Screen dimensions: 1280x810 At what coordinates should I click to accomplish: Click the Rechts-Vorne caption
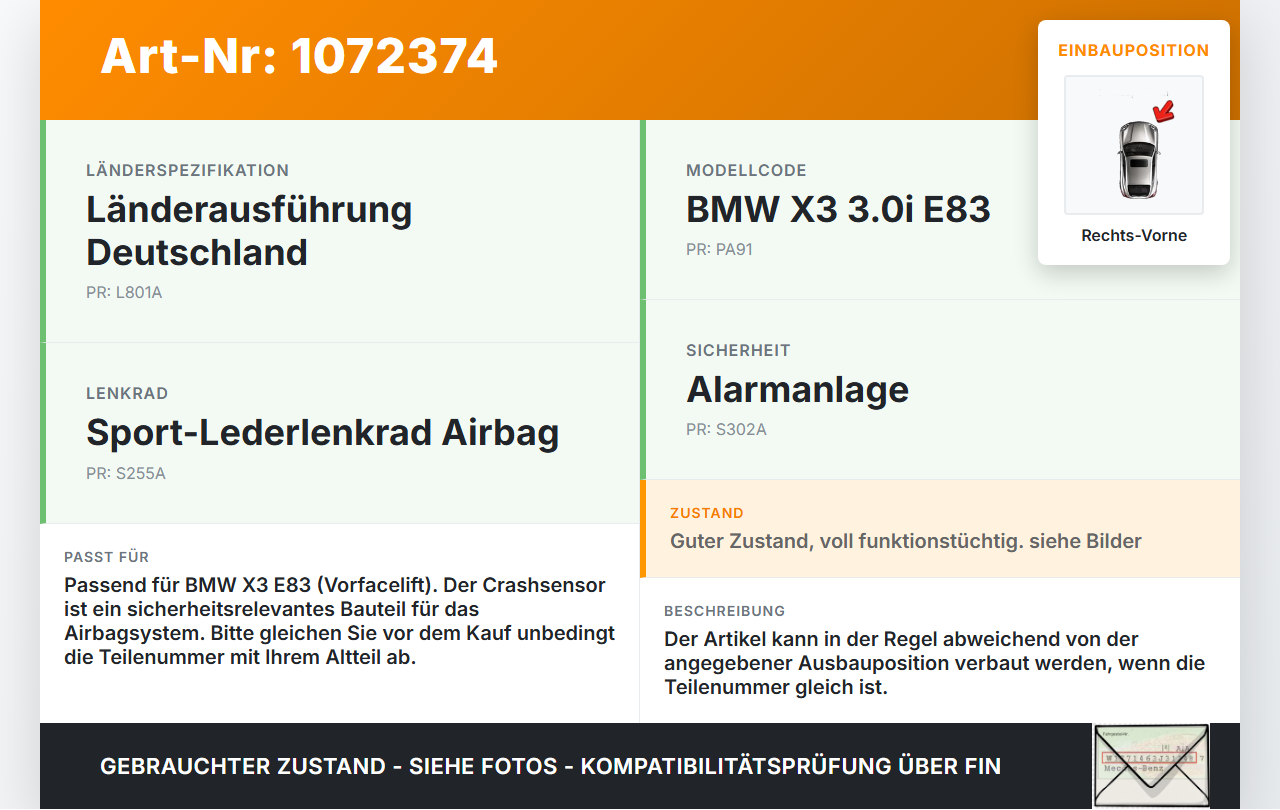(1134, 236)
